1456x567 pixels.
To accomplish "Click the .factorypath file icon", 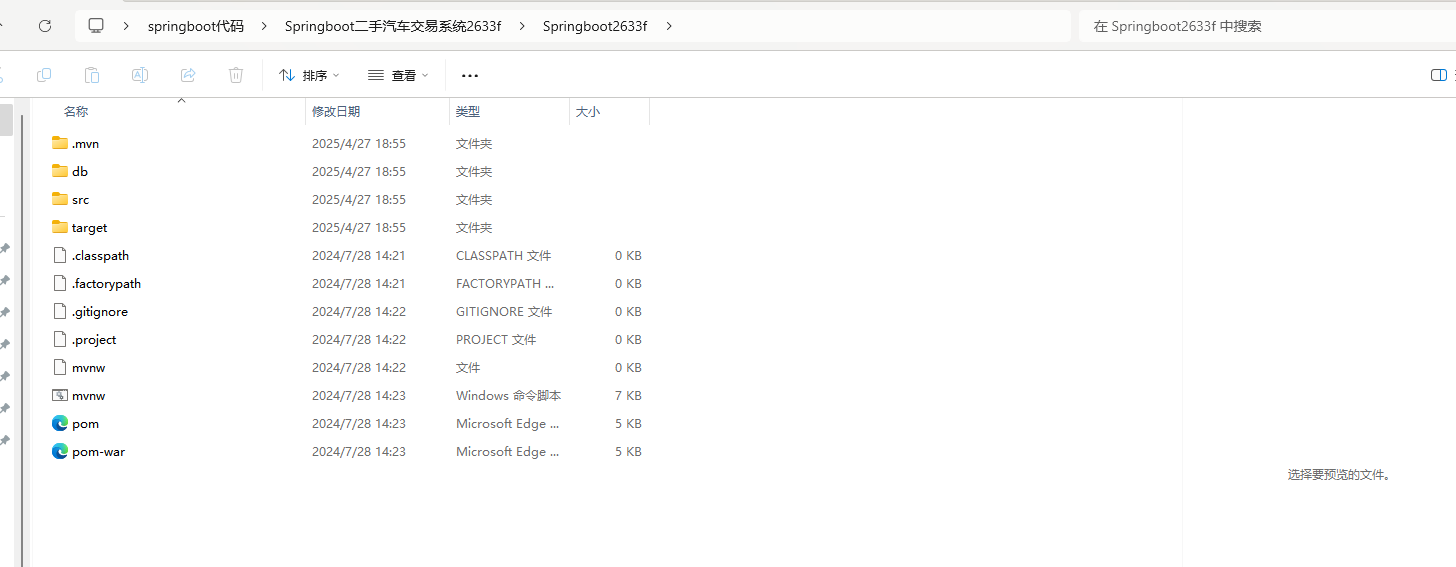I will coord(60,283).
